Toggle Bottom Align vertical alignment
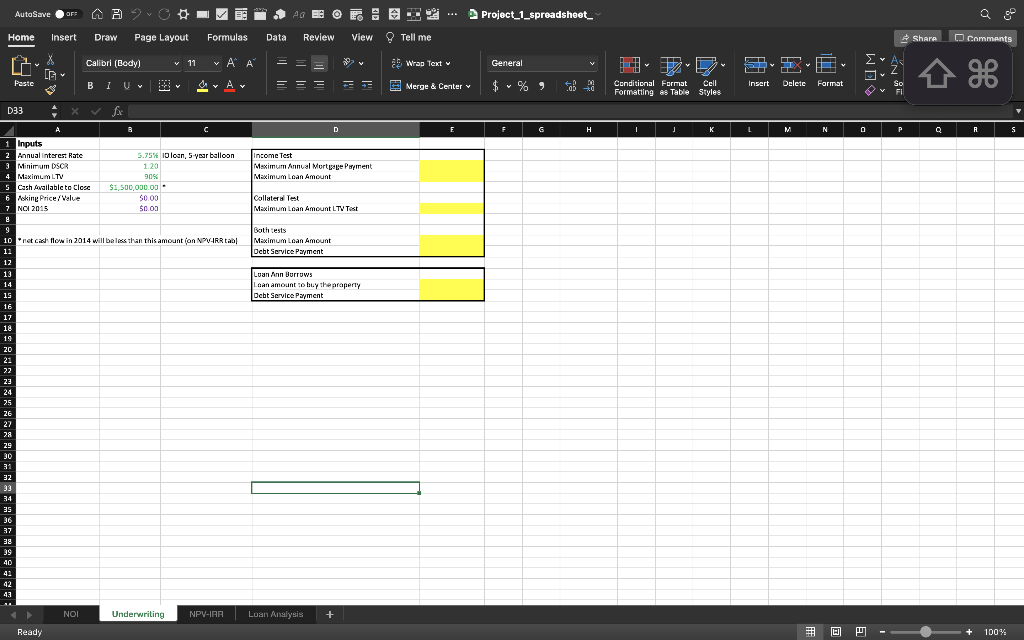This screenshot has width=1024, height=640. pyautogui.click(x=319, y=63)
